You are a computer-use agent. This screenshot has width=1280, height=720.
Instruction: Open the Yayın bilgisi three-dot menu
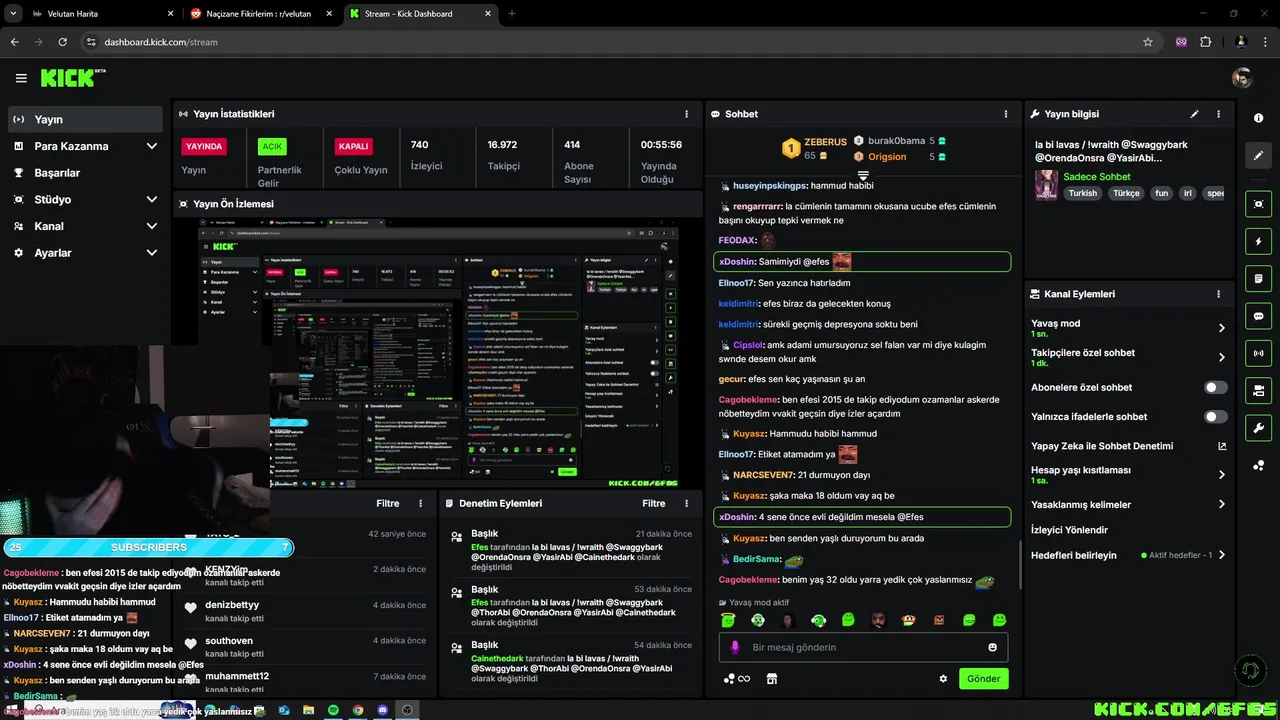pyautogui.click(x=1218, y=114)
